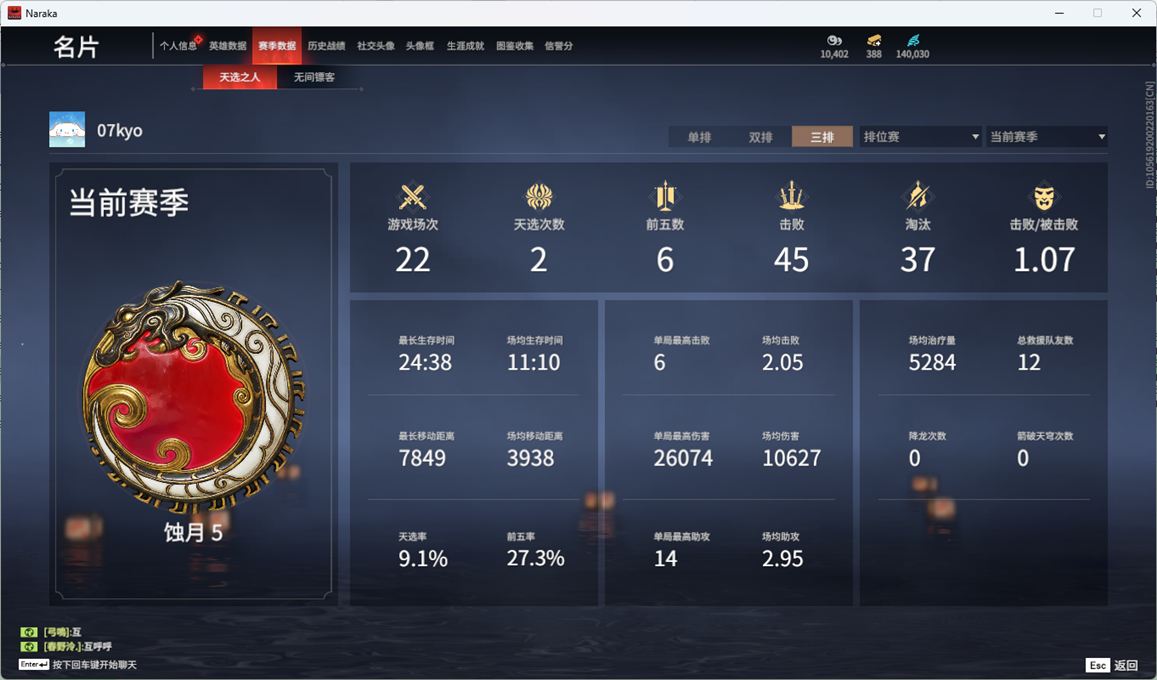The width and height of the screenshot is (1157, 680).
Task: Click the lotus 天选次数 icon
Action: pyautogui.click(x=539, y=197)
